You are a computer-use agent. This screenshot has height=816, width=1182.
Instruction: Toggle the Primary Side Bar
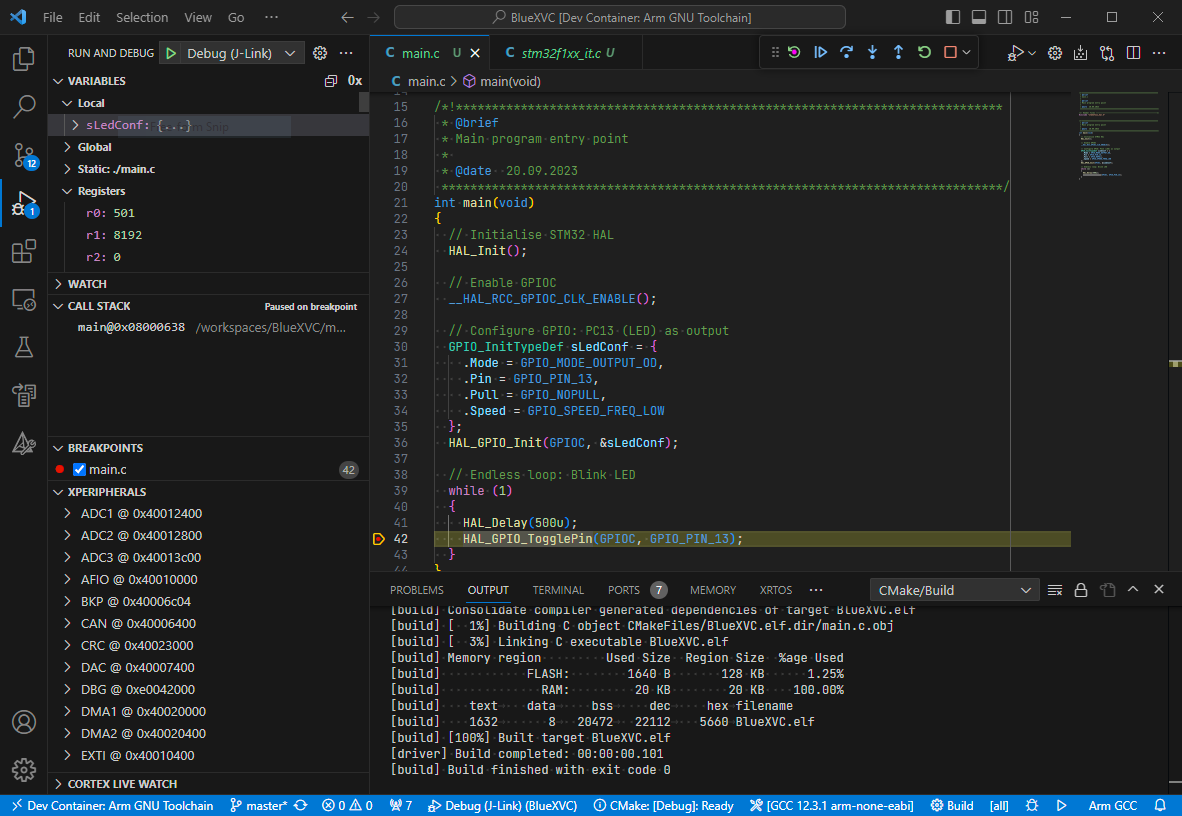pyautogui.click(x=953, y=15)
